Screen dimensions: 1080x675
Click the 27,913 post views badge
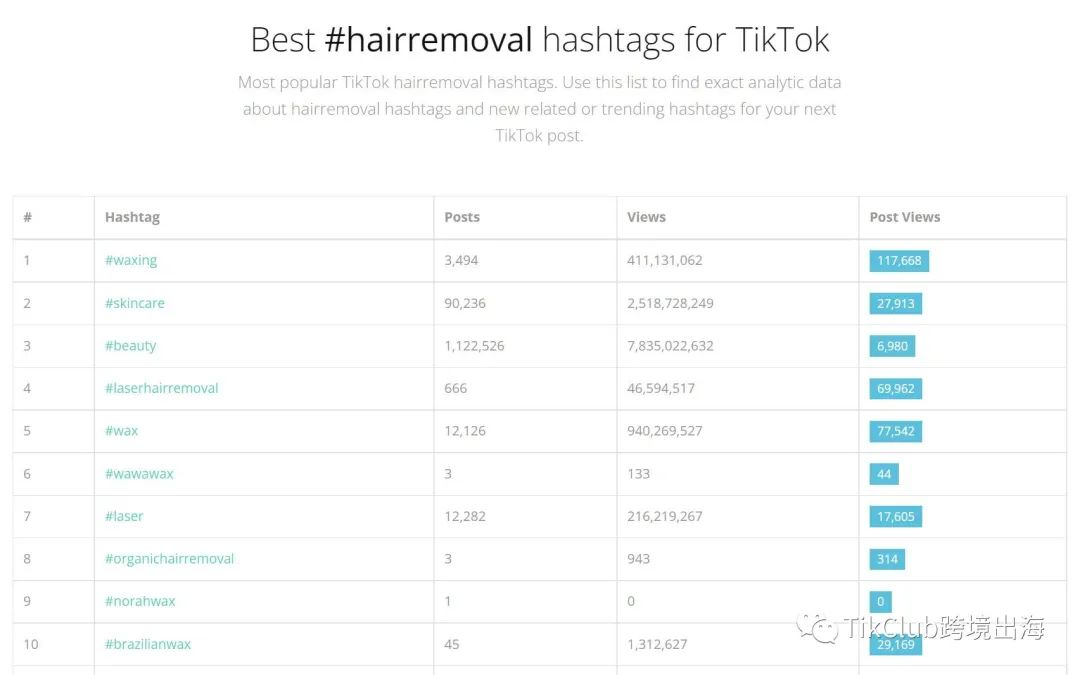pos(895,304)
